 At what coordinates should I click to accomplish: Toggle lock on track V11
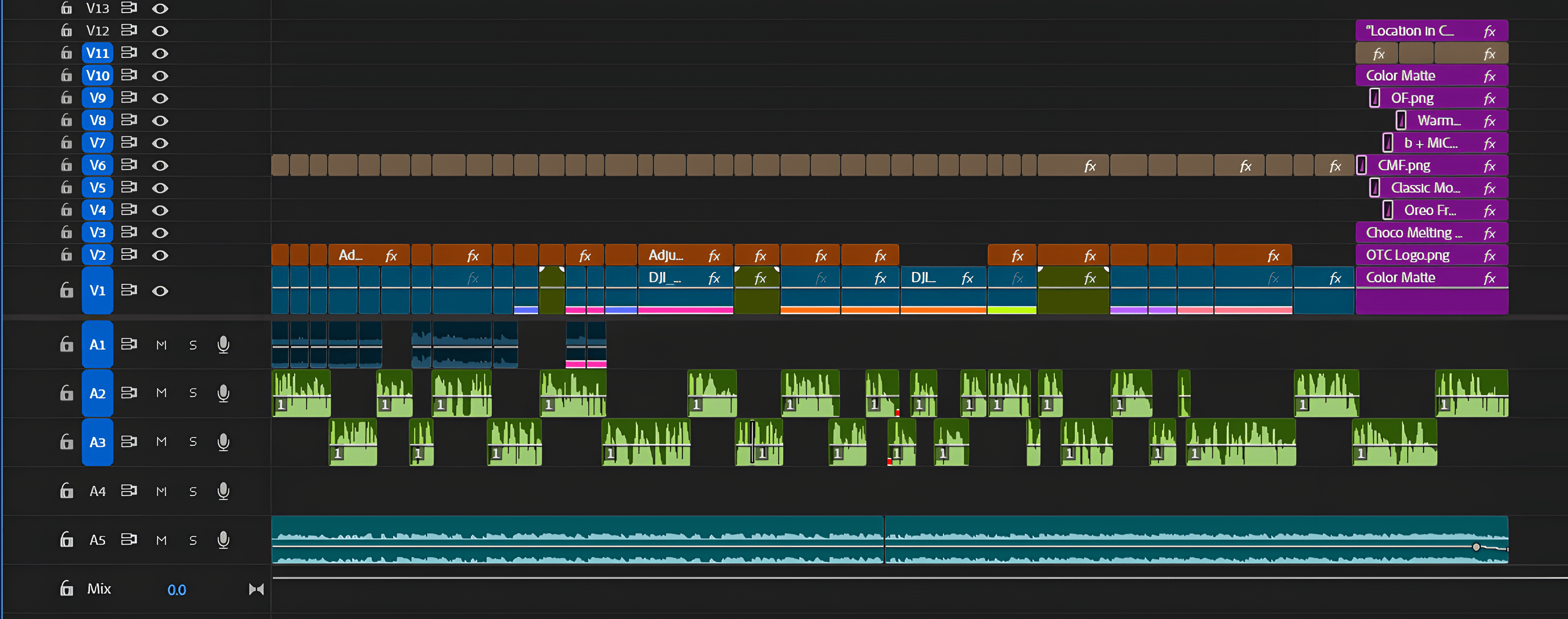66,53
